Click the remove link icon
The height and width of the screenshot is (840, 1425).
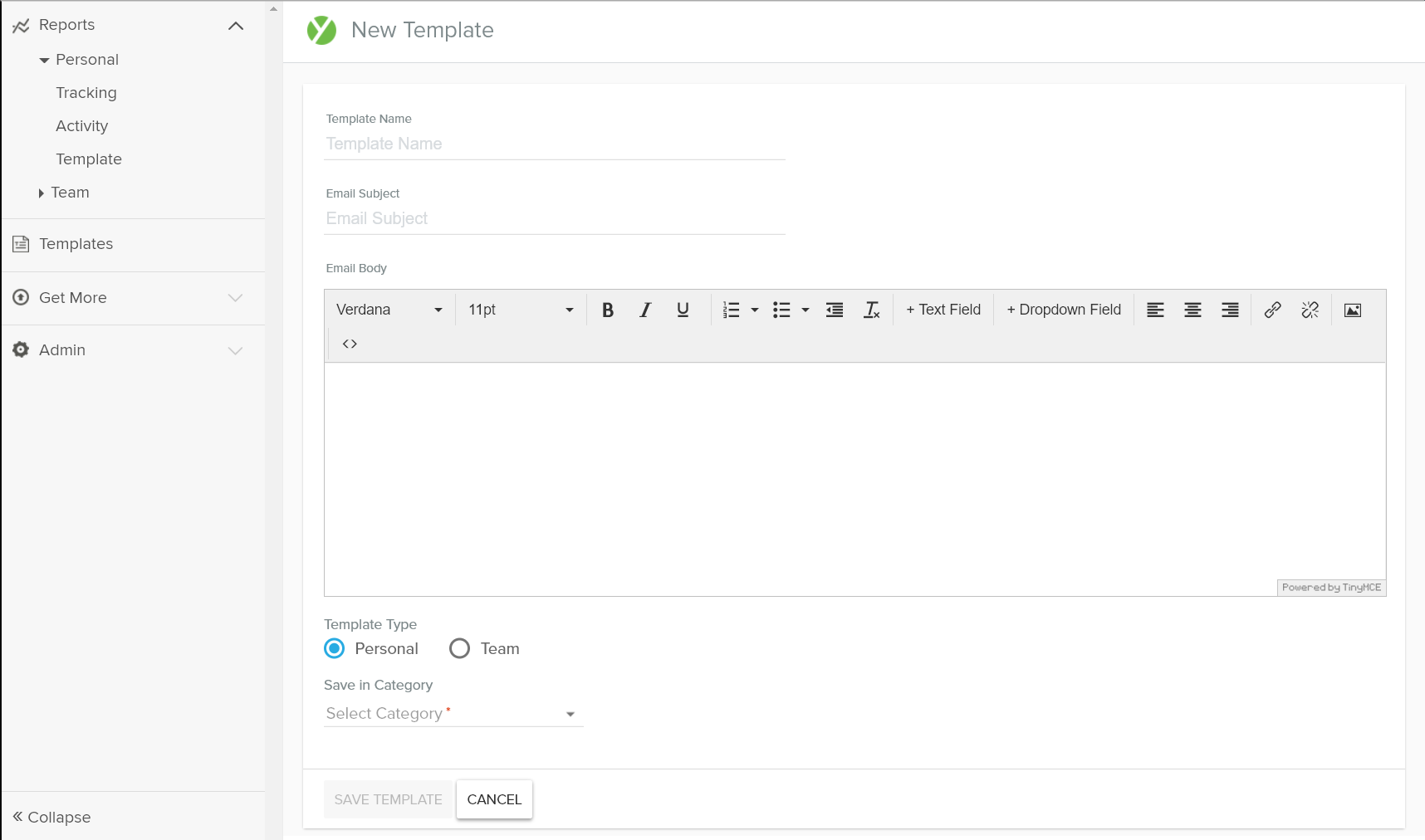click(x=1310, y=310)
